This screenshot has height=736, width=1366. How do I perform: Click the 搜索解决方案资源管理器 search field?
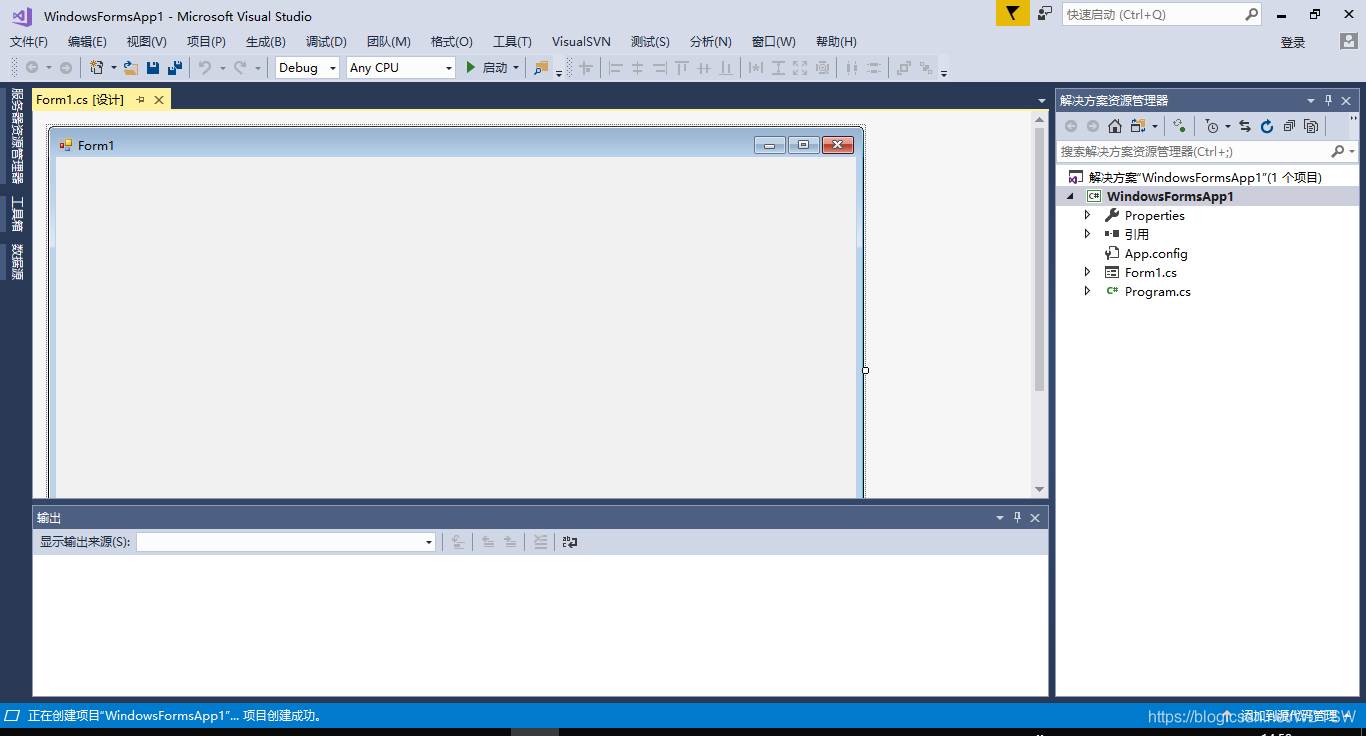tap(1193, 151)
